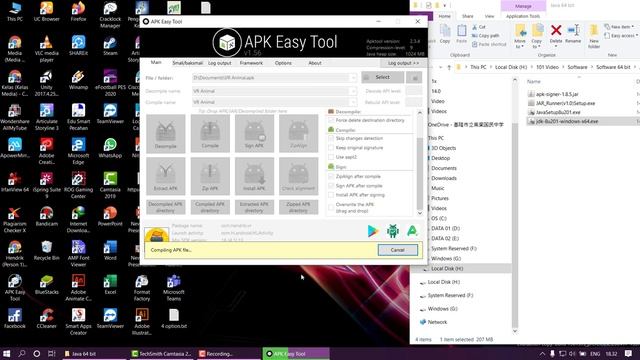Toggle Use aapt2 checkbox
This screenshot has width=640, height=360.
coord(331,157)
